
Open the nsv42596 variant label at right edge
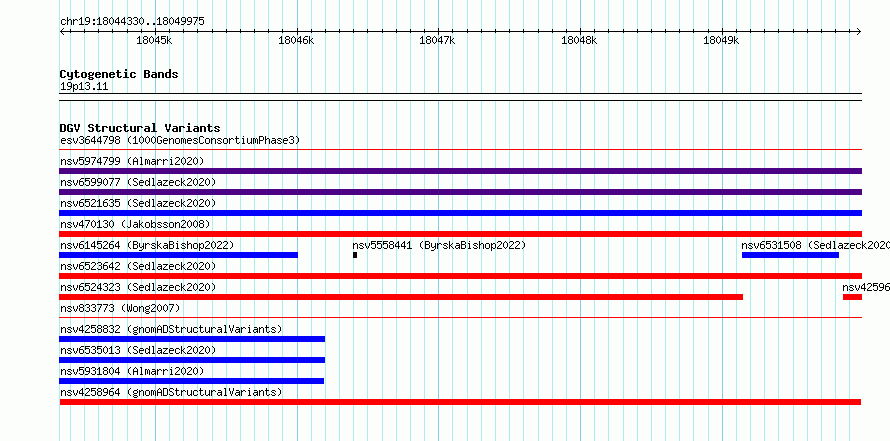866,287
